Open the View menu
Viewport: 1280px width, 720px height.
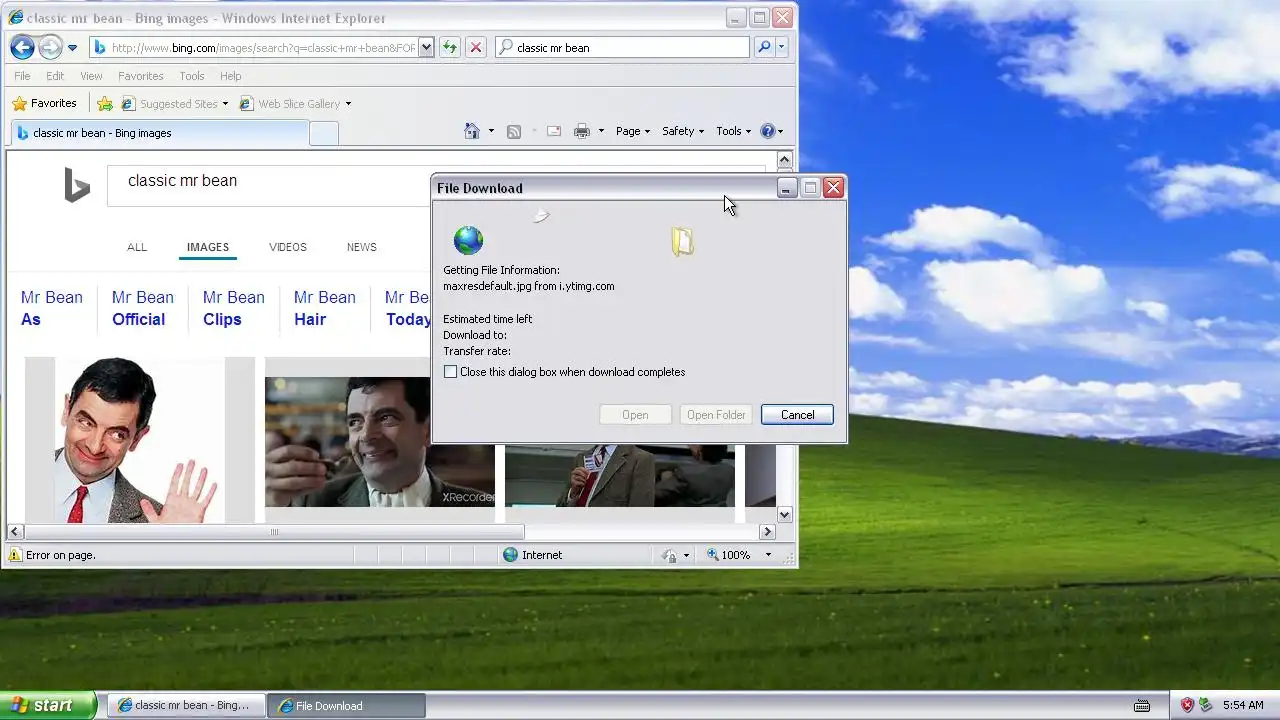coord(91,76)
